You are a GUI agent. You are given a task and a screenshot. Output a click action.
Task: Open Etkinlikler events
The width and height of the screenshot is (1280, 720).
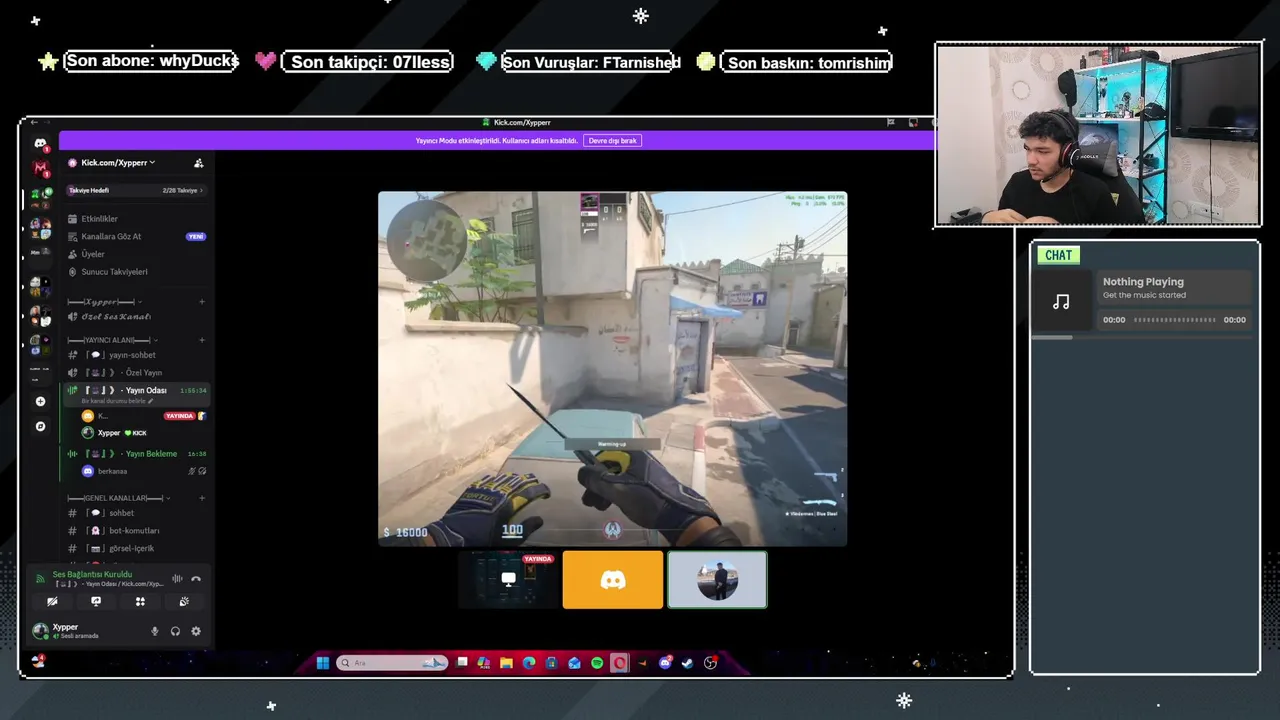click(x=136, y=219)
